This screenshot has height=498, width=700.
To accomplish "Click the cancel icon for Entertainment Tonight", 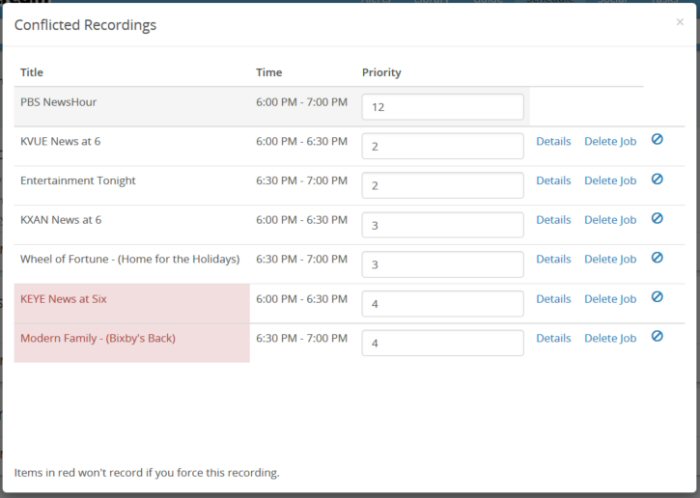I will click(x=657, y=179).
